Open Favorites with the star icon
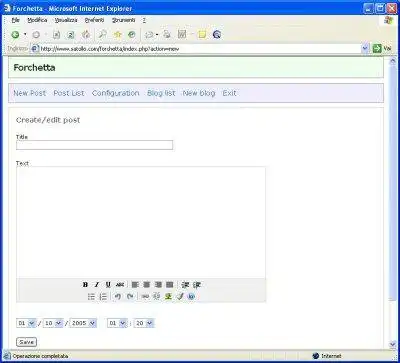 pos(118,34)
